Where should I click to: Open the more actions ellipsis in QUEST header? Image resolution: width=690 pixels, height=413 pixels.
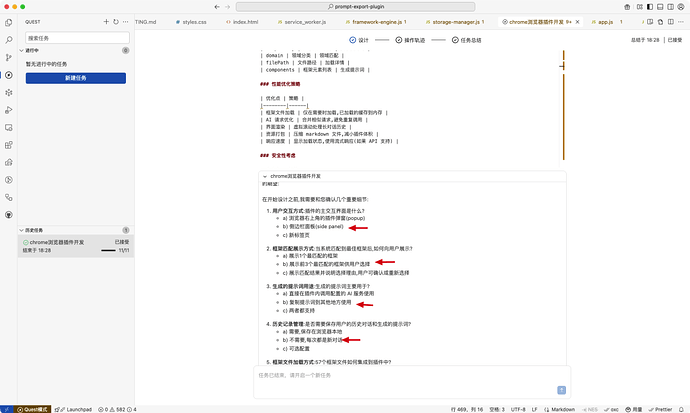tap(124, 21)
